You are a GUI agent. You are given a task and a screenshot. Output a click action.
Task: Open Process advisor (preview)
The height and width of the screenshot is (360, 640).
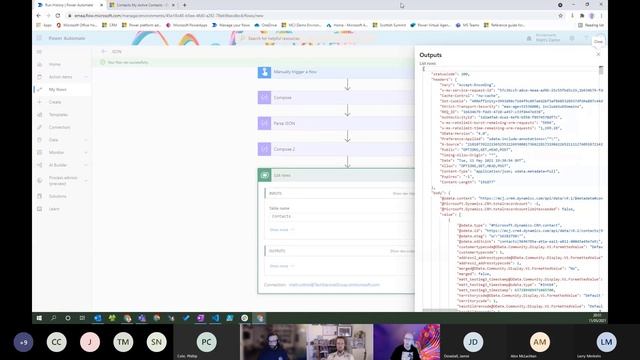[63, 180]
